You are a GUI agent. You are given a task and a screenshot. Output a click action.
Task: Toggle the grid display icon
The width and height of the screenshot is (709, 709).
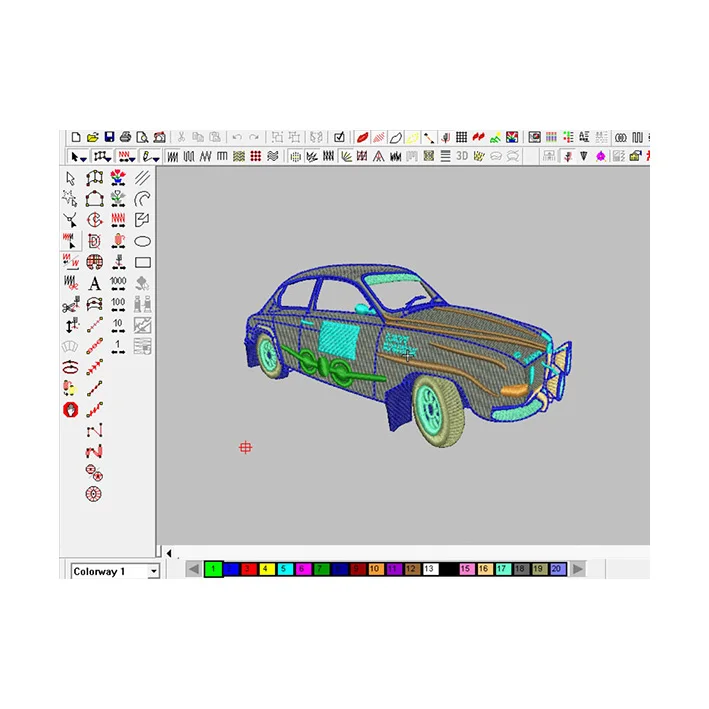coord(461,137)
